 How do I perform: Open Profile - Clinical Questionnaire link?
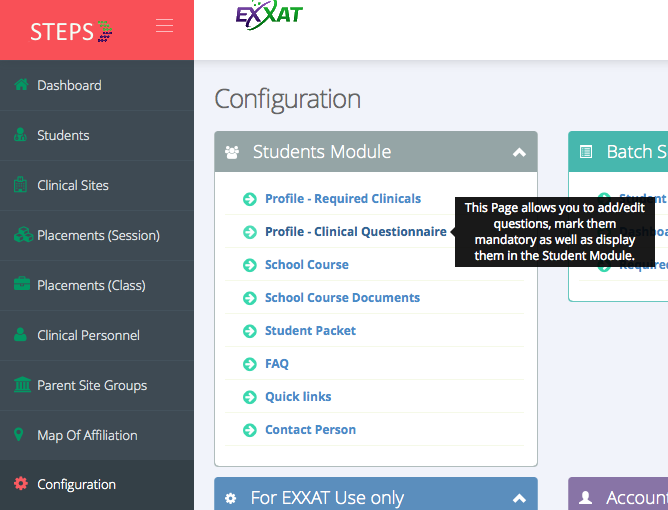pos(355,232)
